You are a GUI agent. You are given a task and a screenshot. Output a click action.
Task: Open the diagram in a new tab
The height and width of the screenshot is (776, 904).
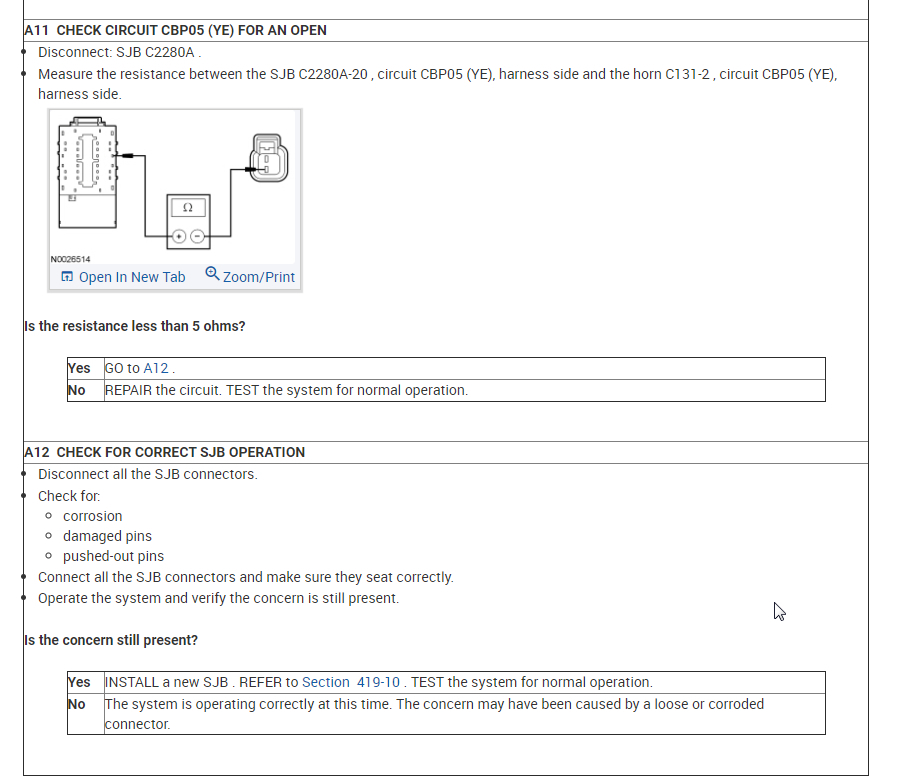tap(131, 277)
